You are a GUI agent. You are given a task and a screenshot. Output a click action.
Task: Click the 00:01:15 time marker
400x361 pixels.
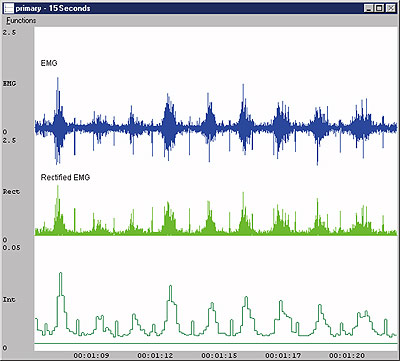[x=219, y=356]
